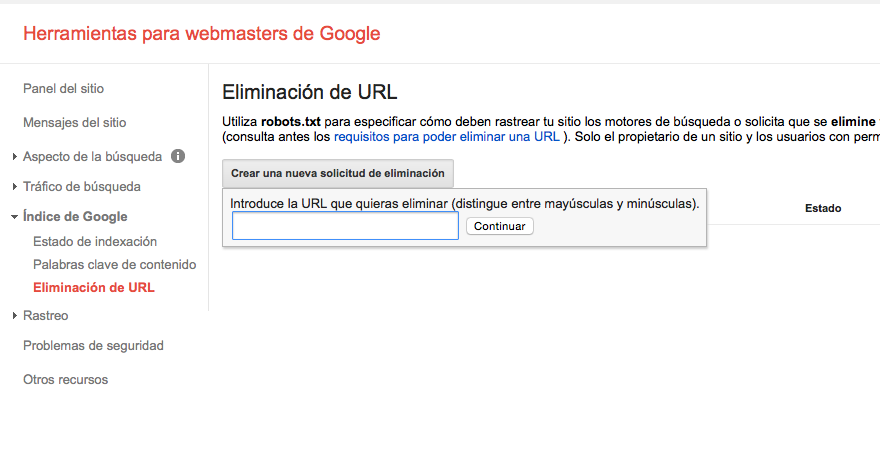Click the Continuar button

[499, 226]
